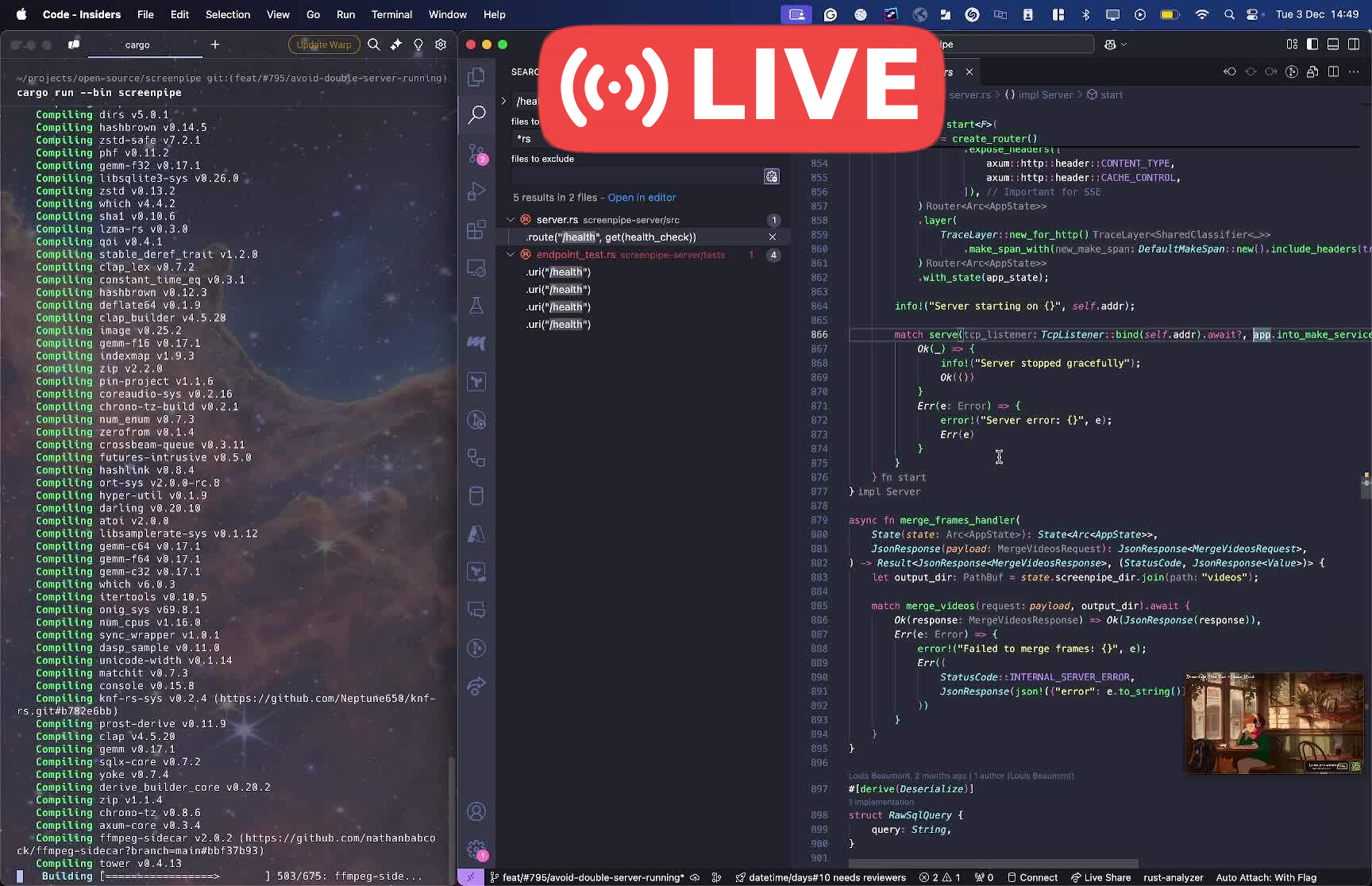Collapse the server.rs search results group
The width and height of the screenshot is (1372, 886).
pyautogui.click(x=511, y=220)
